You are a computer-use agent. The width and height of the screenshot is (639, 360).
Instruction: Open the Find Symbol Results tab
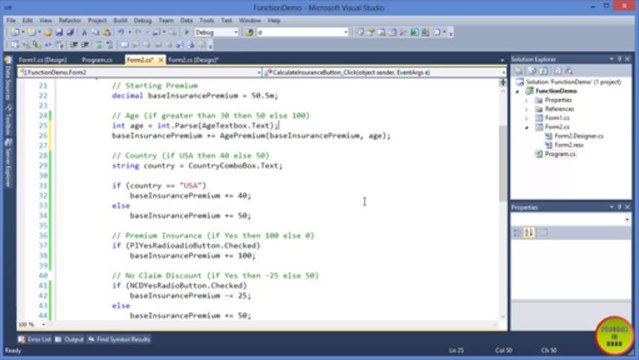pyautogui.click(x=119, y=339)
